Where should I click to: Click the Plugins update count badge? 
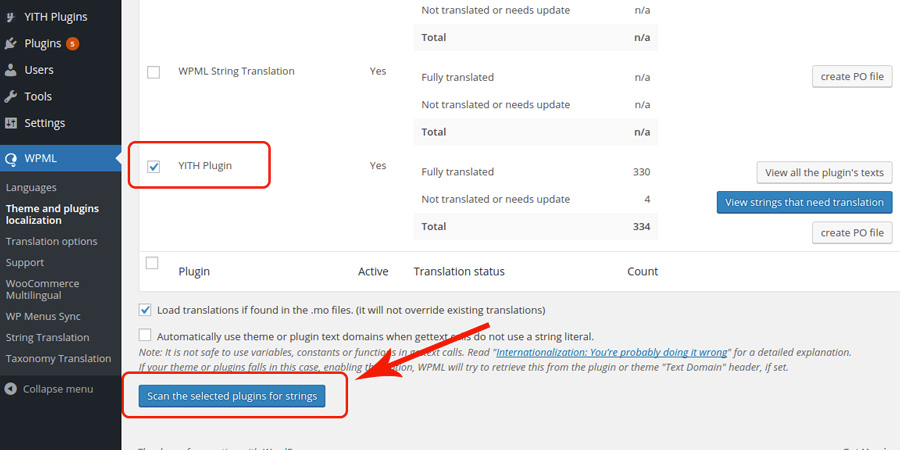click(72, 44)
